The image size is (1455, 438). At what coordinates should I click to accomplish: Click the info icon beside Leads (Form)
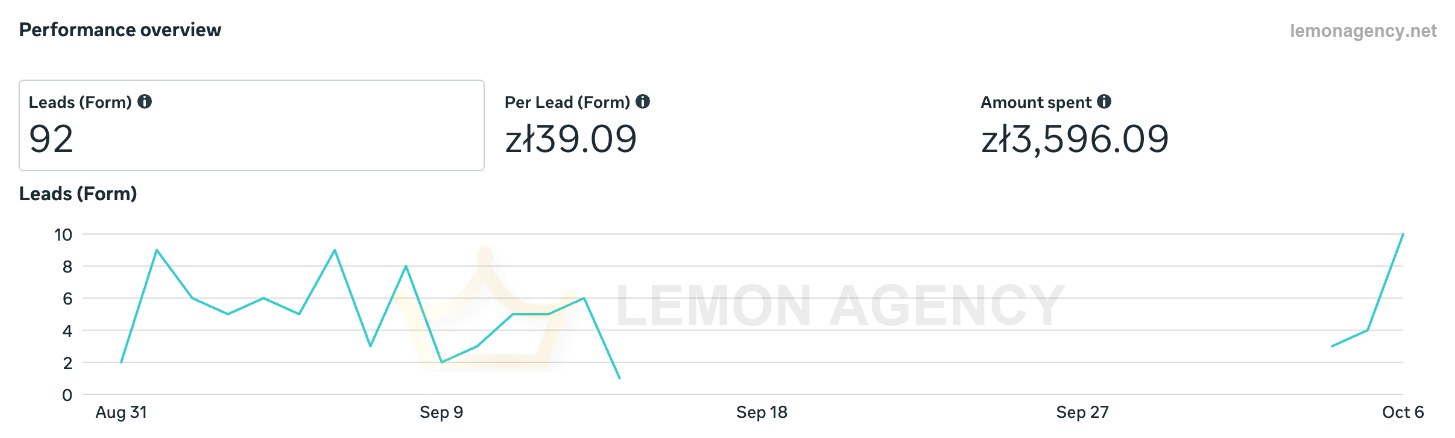click(x=144, y=102)
